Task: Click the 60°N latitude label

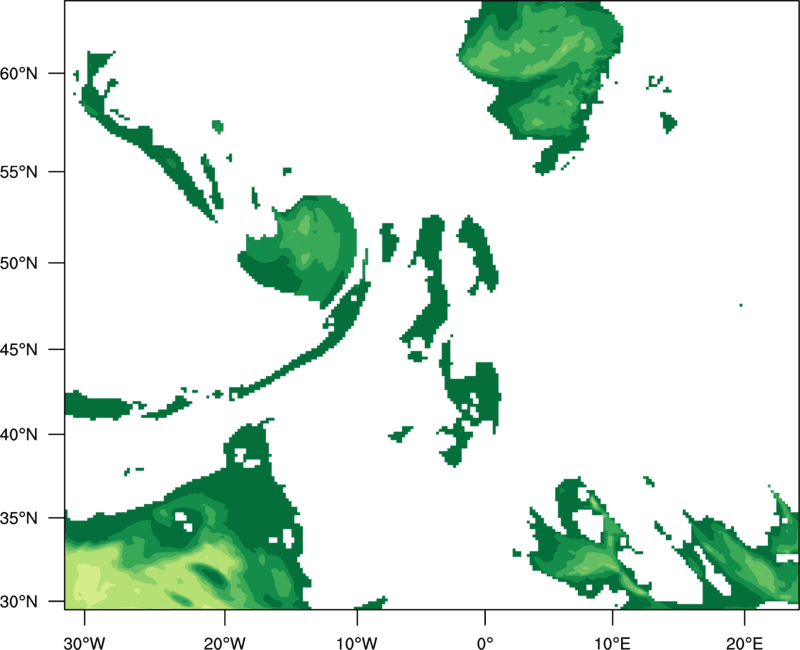Action: 19,73
